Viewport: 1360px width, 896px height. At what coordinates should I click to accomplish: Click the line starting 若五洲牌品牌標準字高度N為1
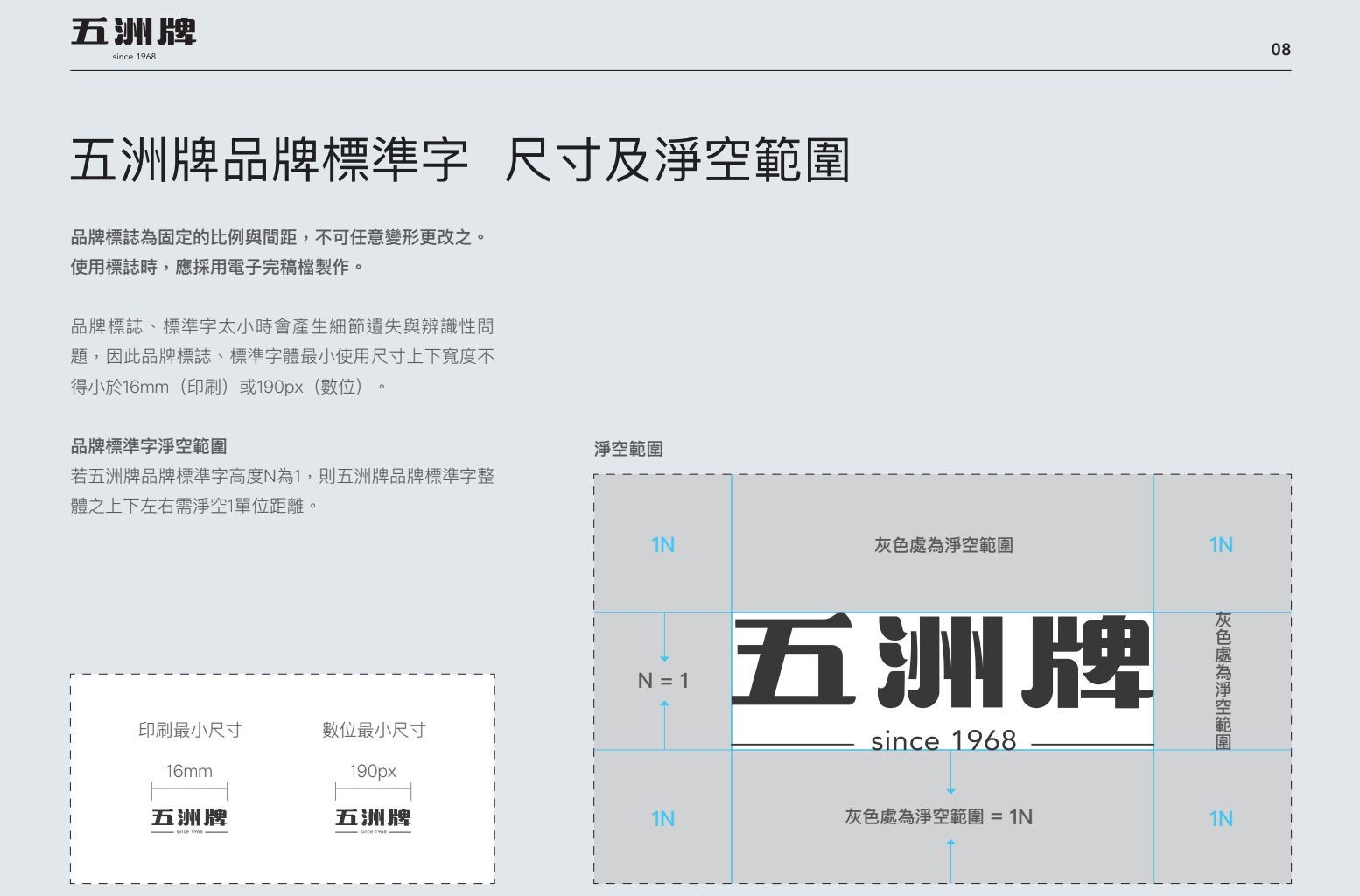pos(283,476)
